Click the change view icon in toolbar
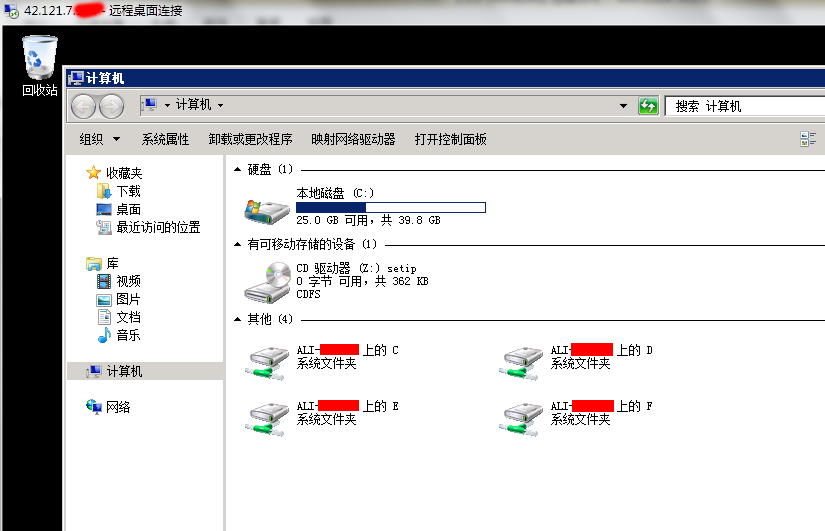Viewport: 825px width, 531px height. point(808,139)
